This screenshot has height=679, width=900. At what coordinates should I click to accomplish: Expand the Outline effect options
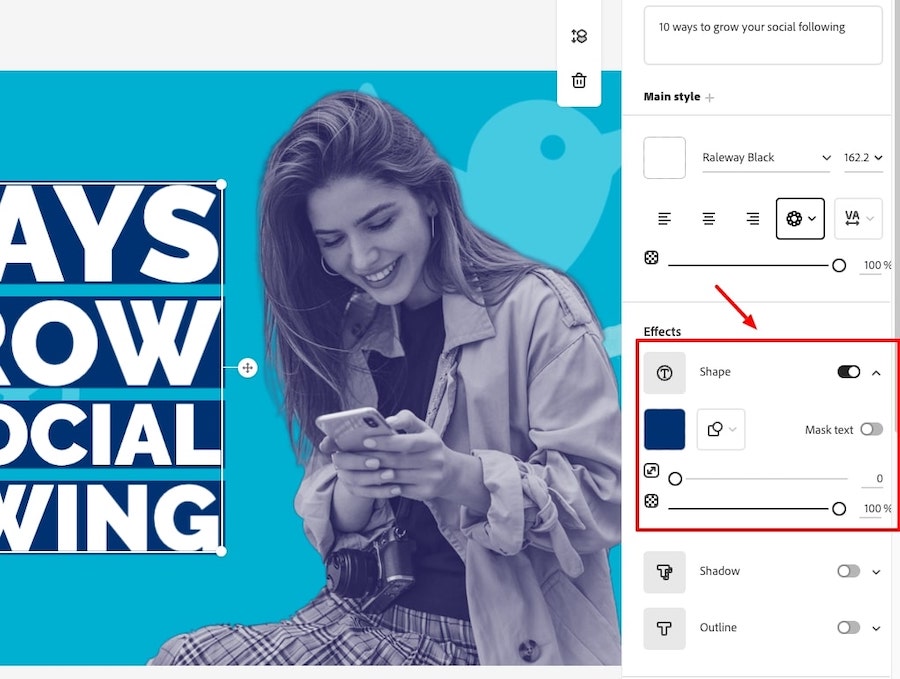point(876,628)
